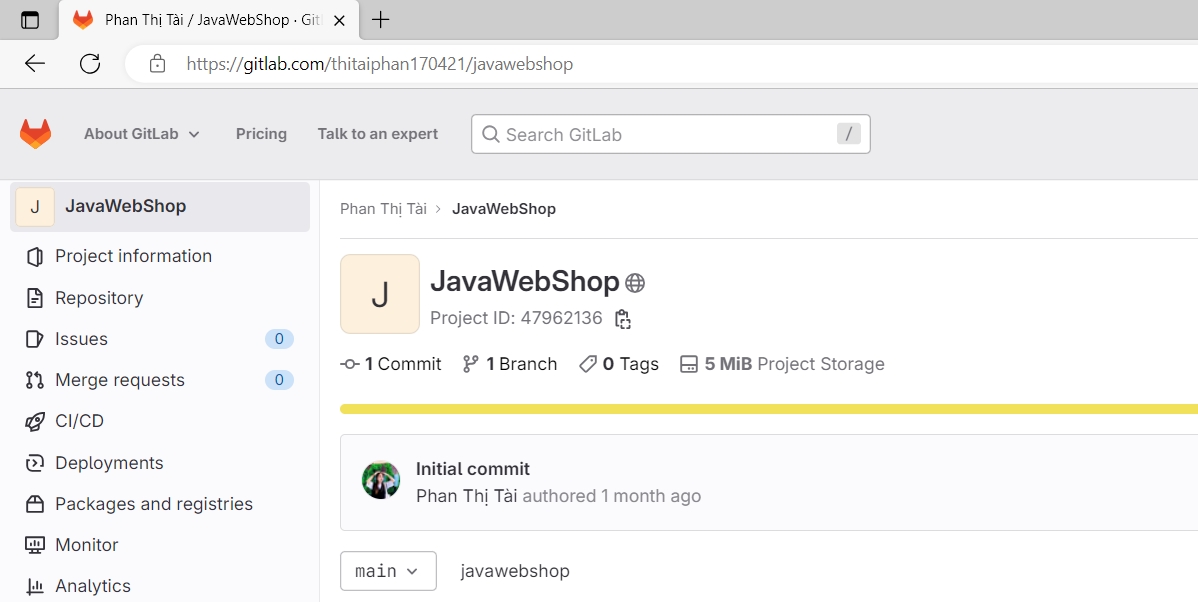1198x602 pixels.
Task: Click the CI/CD rocket icon
Action: [34, 421]
